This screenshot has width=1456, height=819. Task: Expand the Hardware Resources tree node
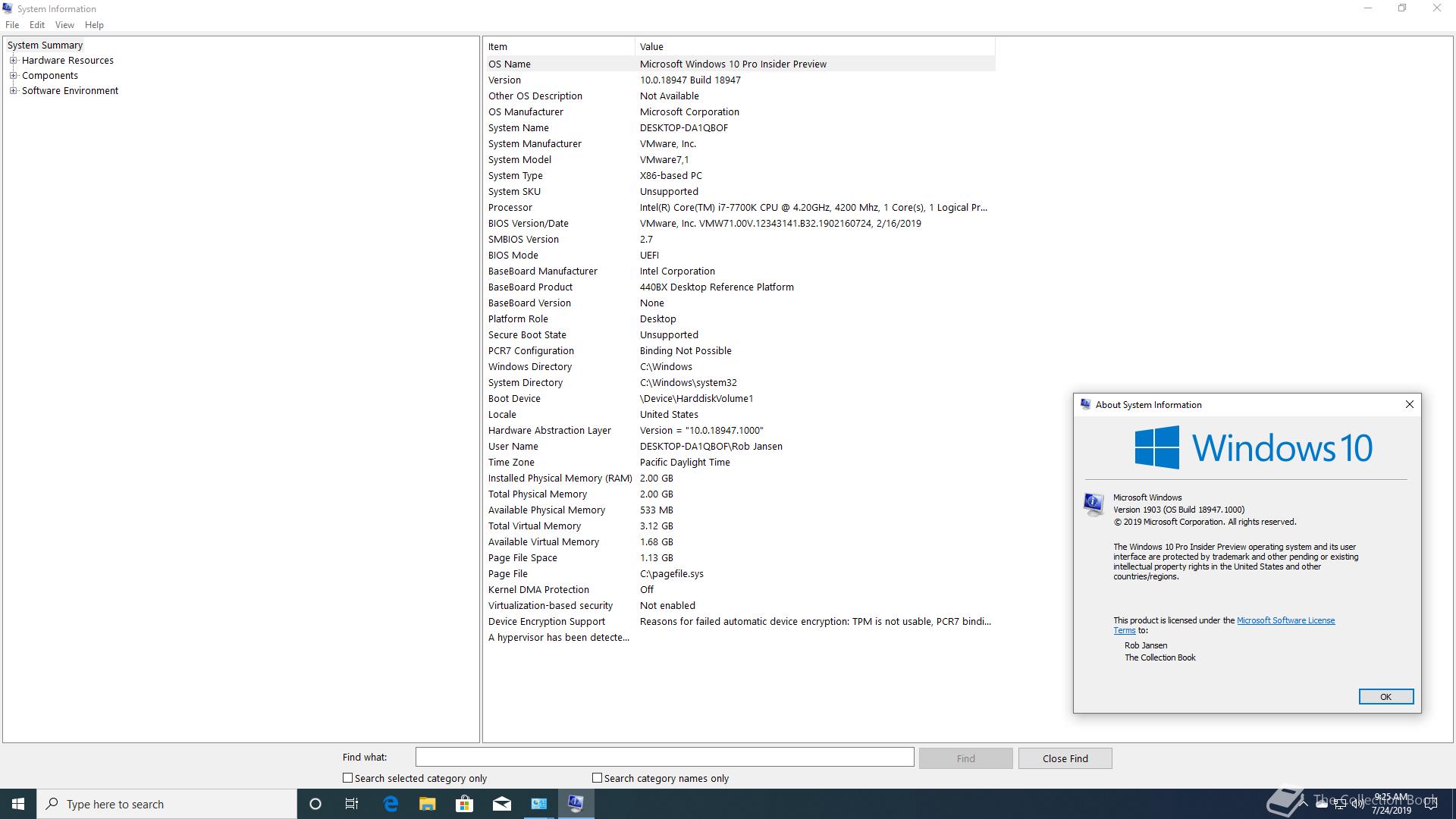point(13,61)
